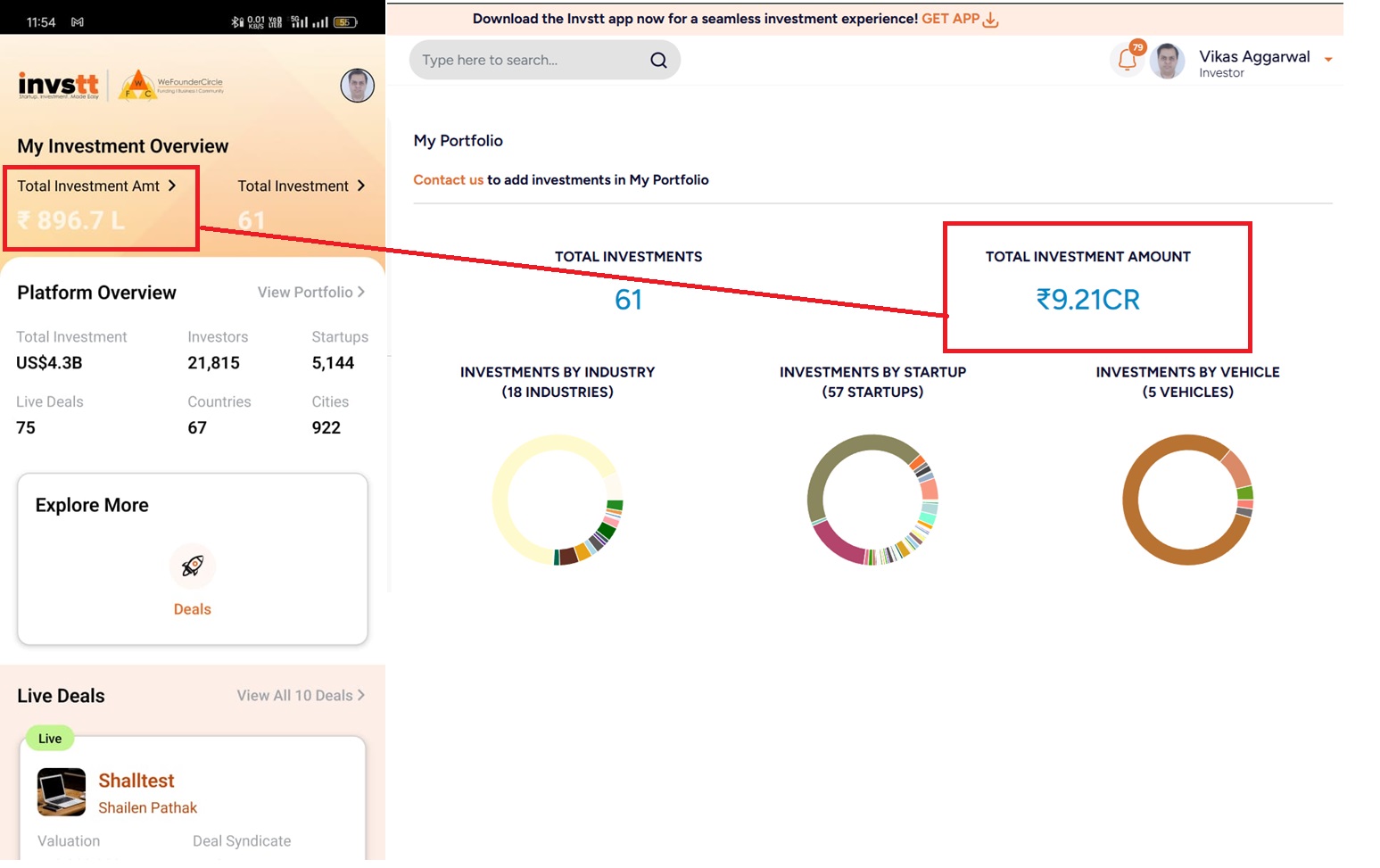
Task: Click the WeFounderCircle logo
Action: pyautogui.click(x=171, y=85)
